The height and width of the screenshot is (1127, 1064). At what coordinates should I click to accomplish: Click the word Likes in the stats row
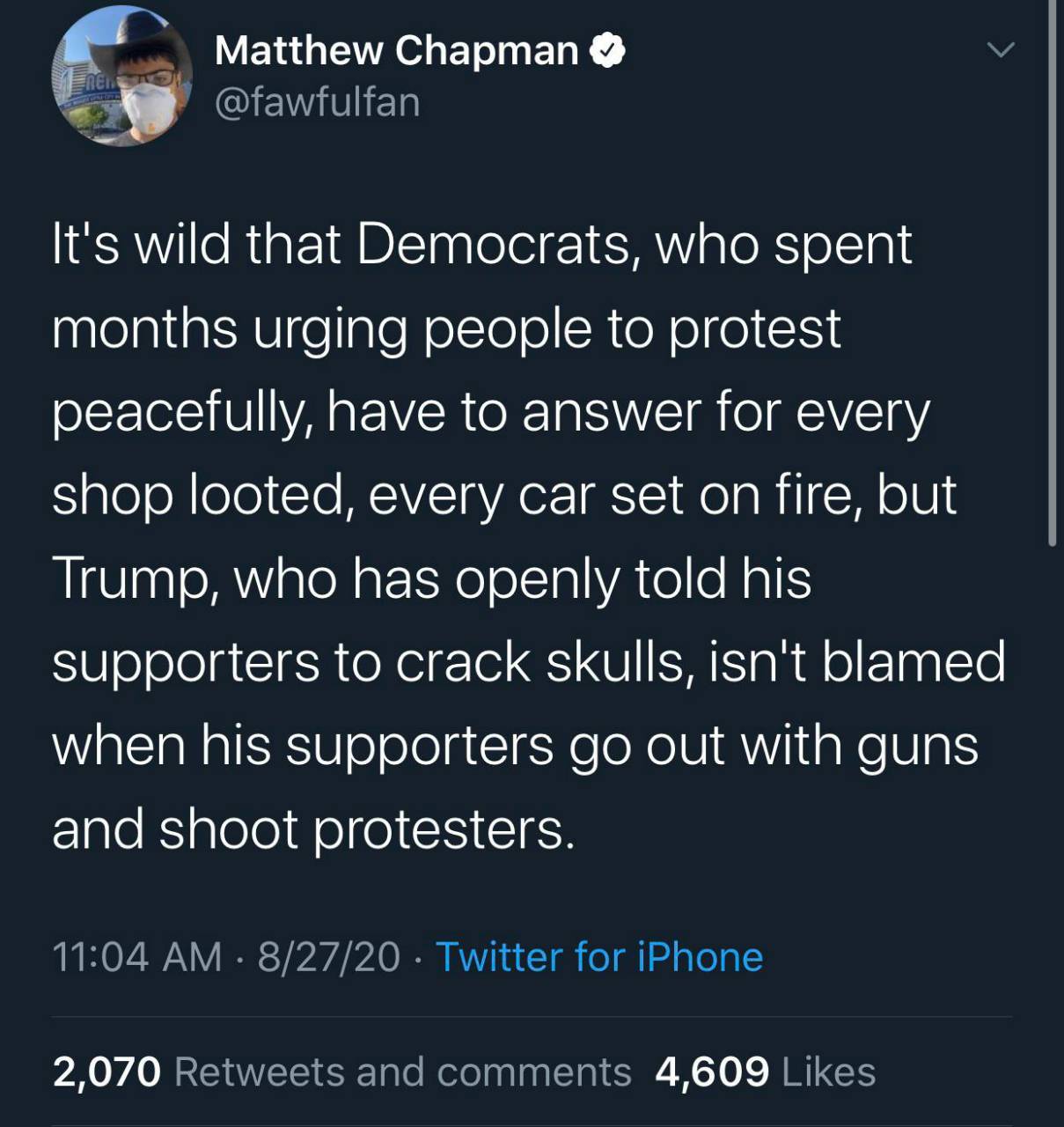pos(828,1072)
